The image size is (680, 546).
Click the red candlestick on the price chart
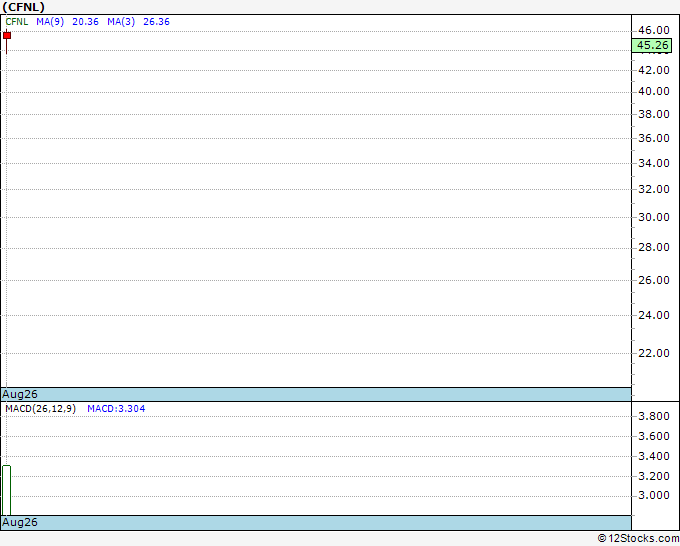(7, 36)
